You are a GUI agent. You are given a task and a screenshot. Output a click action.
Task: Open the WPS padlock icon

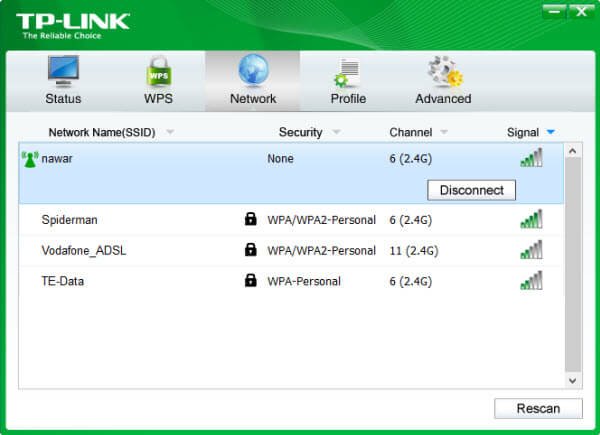158,72
